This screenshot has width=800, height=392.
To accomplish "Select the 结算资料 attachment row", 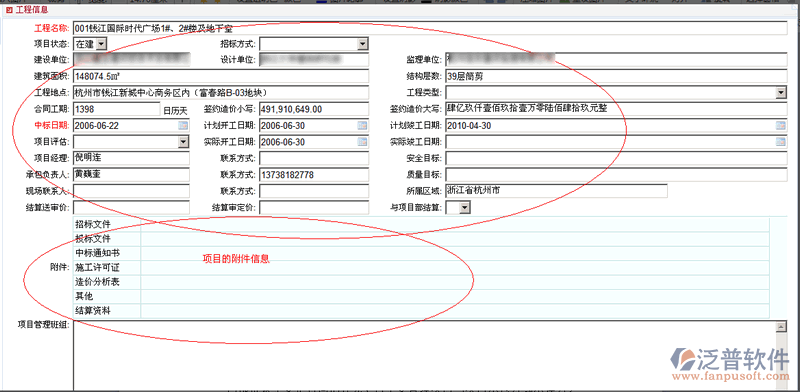I will click(421, 310).
